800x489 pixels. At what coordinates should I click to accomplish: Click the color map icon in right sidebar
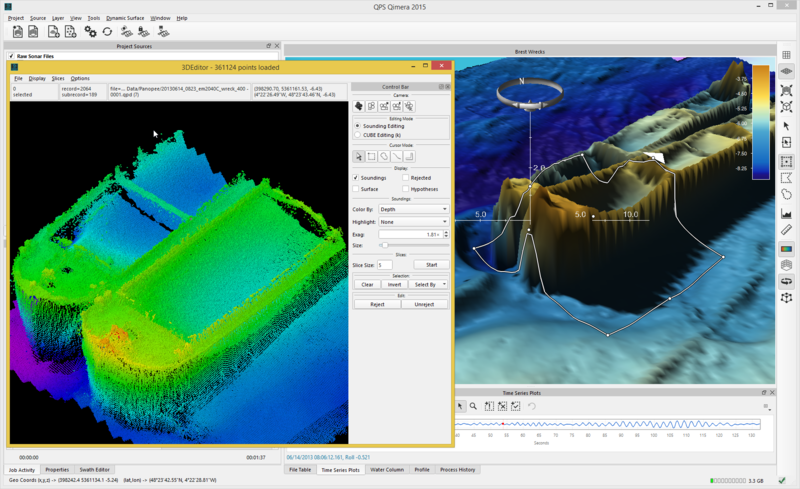[787, 248]
